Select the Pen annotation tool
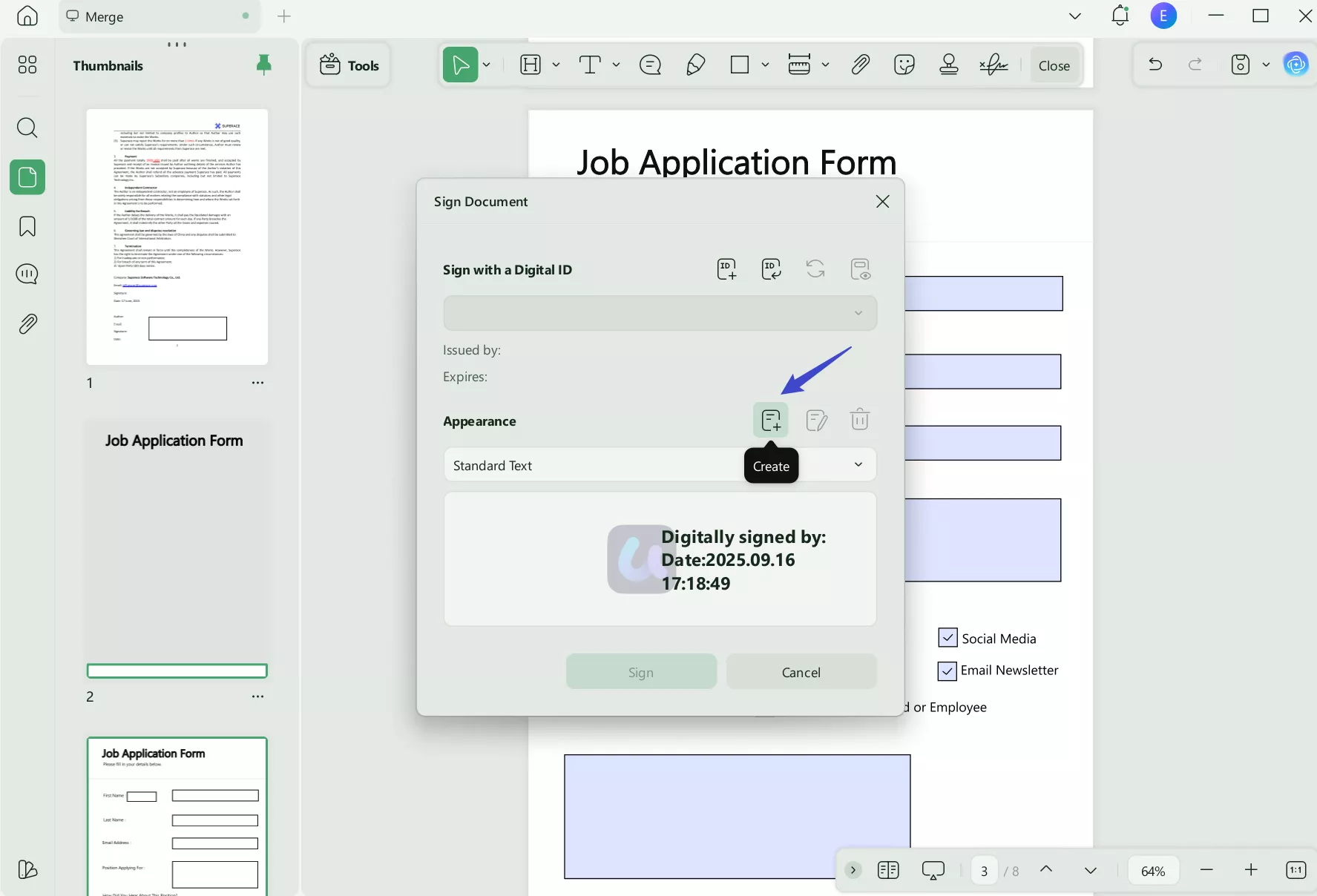The image size is (1317, 896). tap(694, 65)
